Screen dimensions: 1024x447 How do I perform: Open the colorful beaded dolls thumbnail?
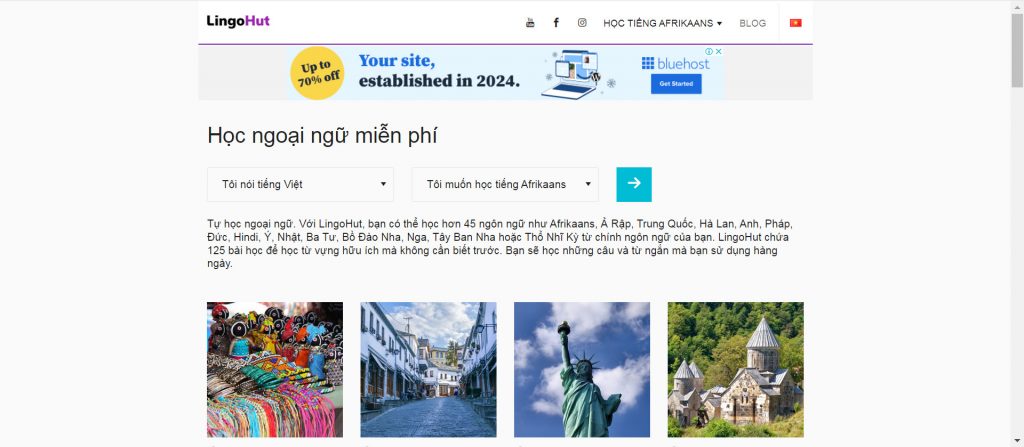click(275, 369)
